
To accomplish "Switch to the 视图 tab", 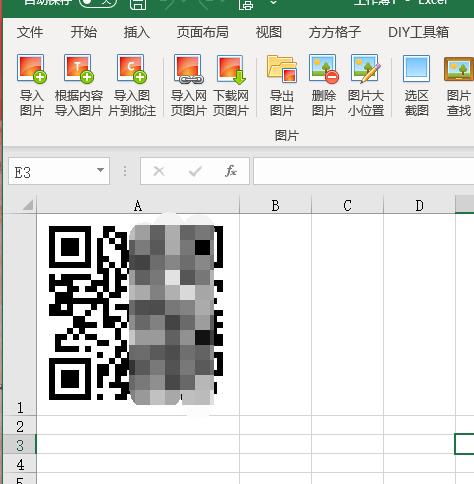I will coord(269,32).
